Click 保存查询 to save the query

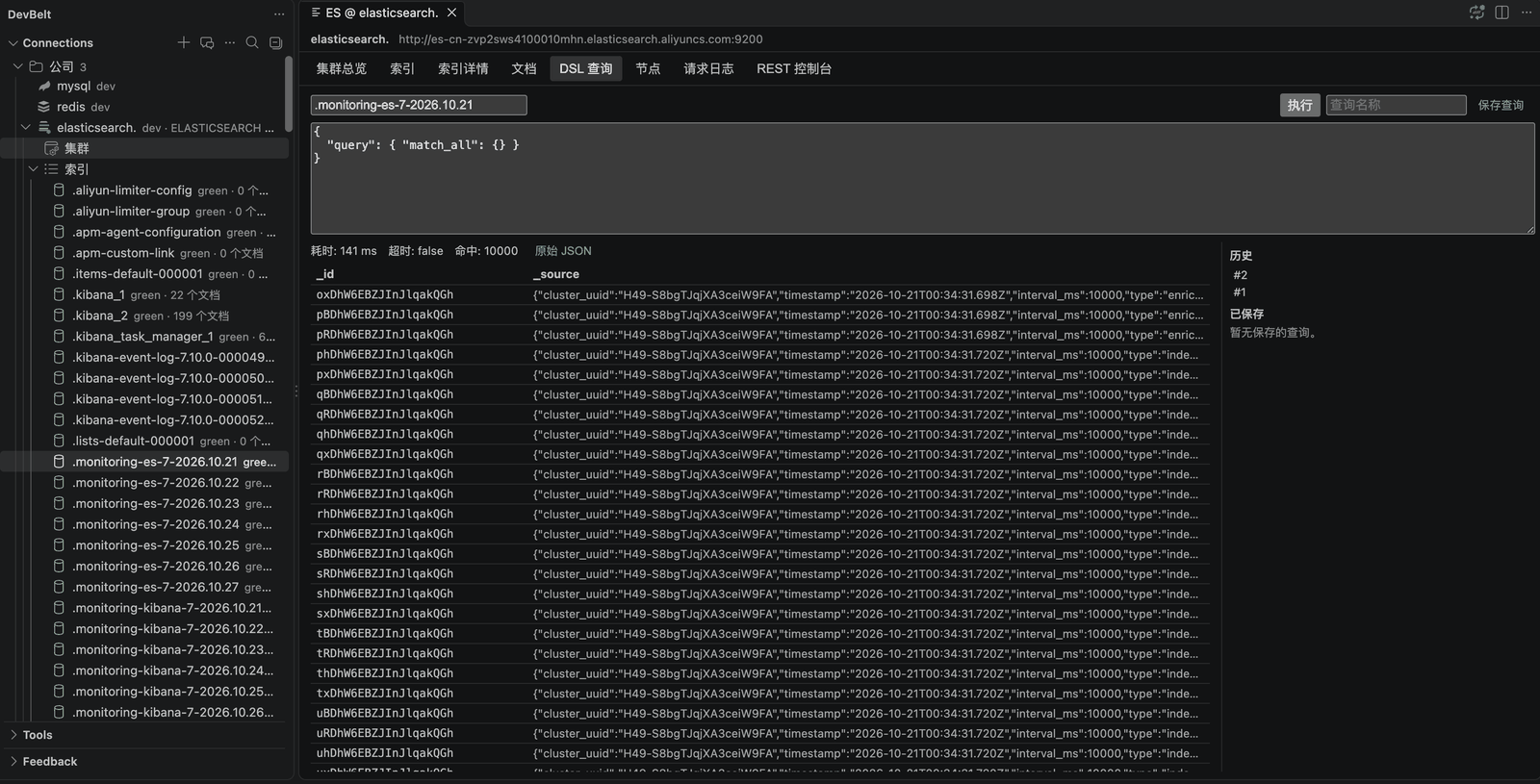1501,105
